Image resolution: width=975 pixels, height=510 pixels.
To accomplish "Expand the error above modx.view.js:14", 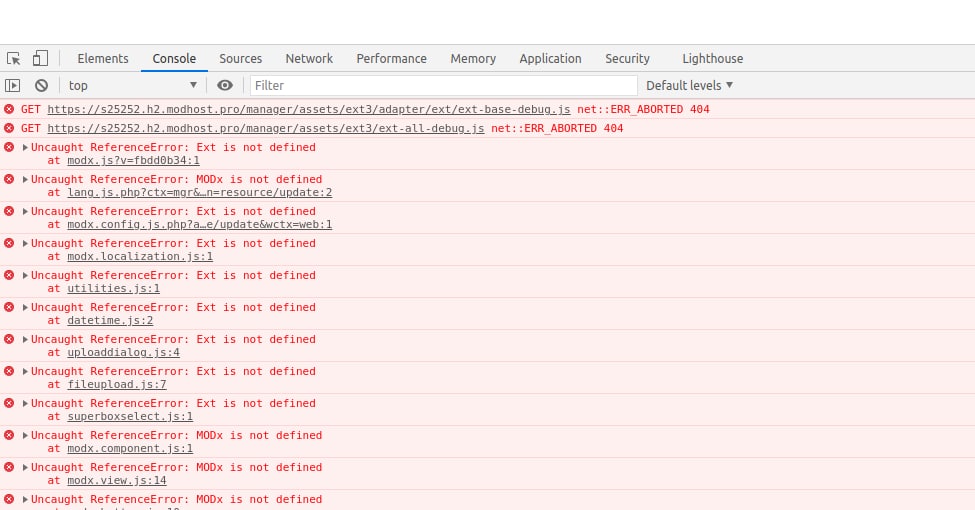I will tap(25, 468).
